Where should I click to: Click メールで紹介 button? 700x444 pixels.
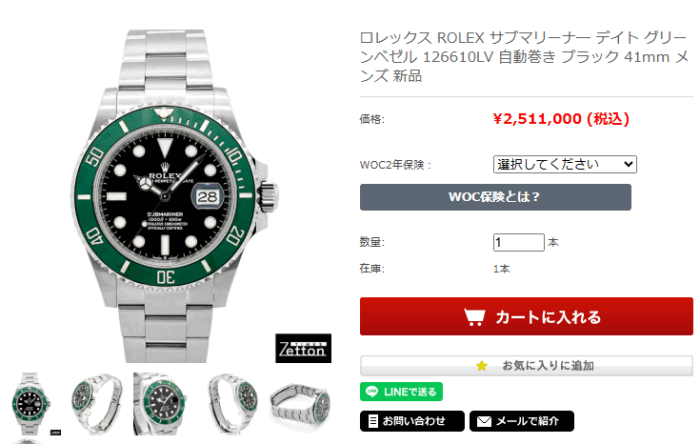click(x=521, y=421)
